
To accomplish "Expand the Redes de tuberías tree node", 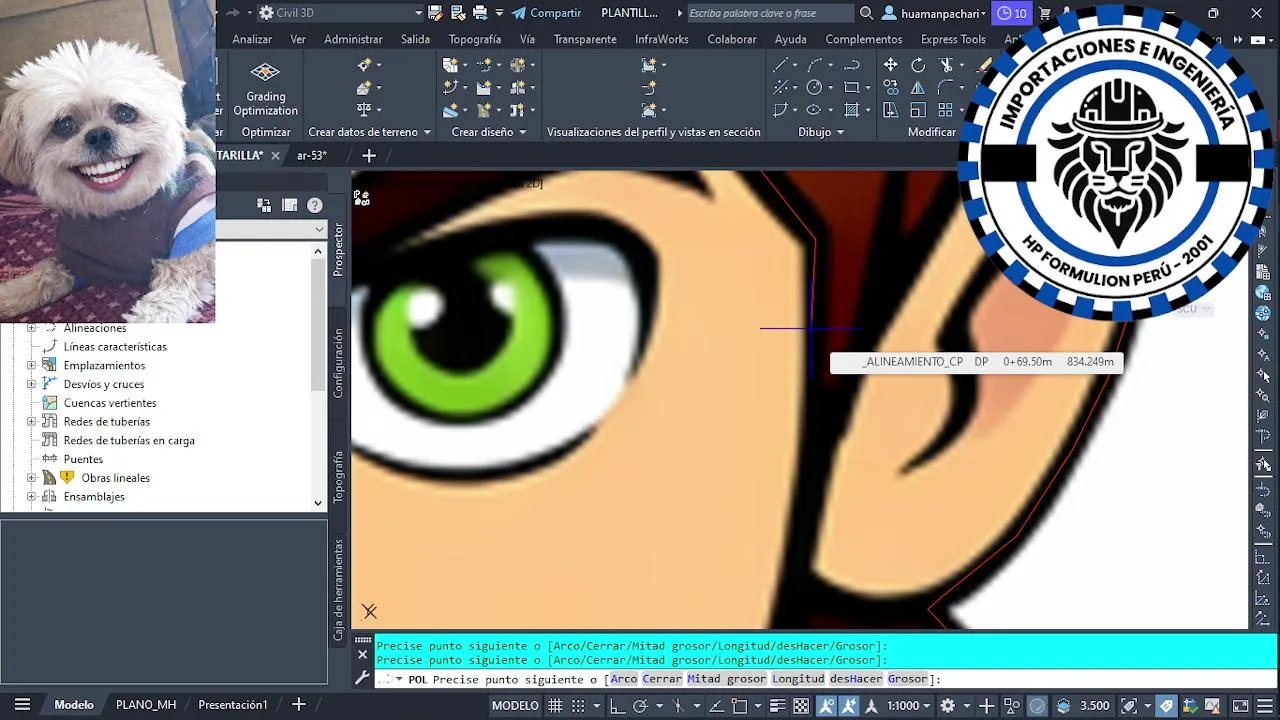I will [31, 422].
